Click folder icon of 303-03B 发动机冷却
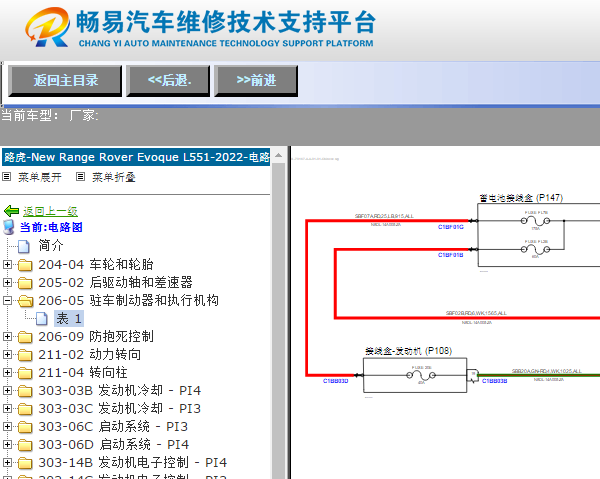 tap(25, 391)
